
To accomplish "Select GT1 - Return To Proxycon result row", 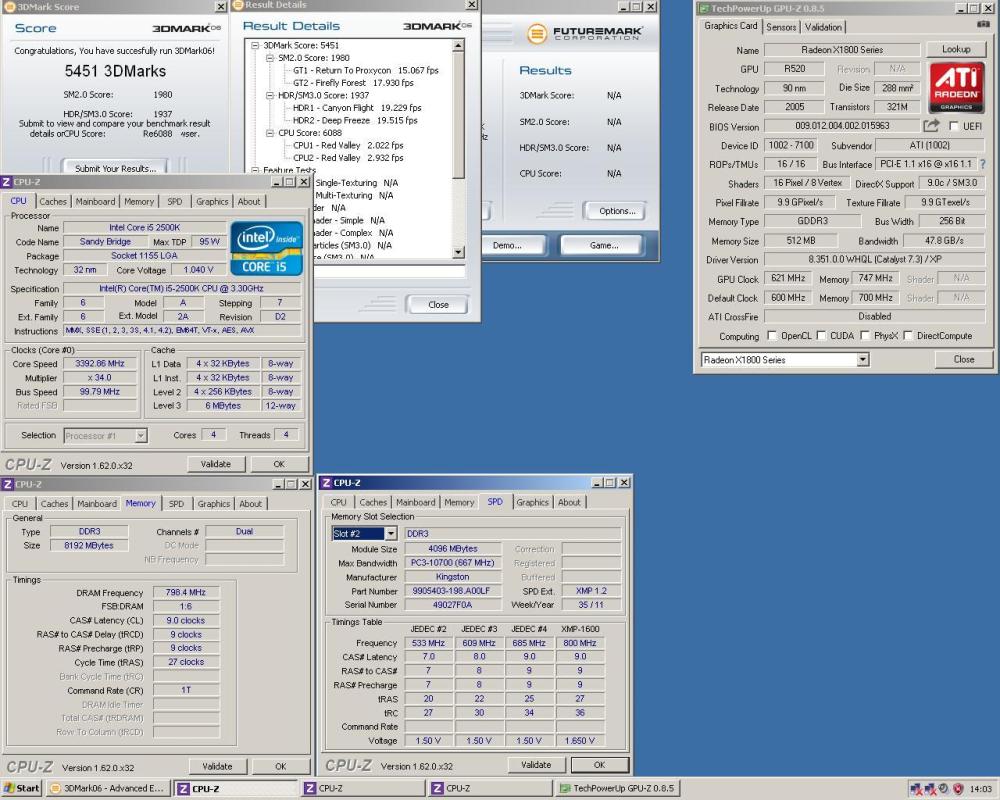I will pyautogui.click(x=365, y=70).
